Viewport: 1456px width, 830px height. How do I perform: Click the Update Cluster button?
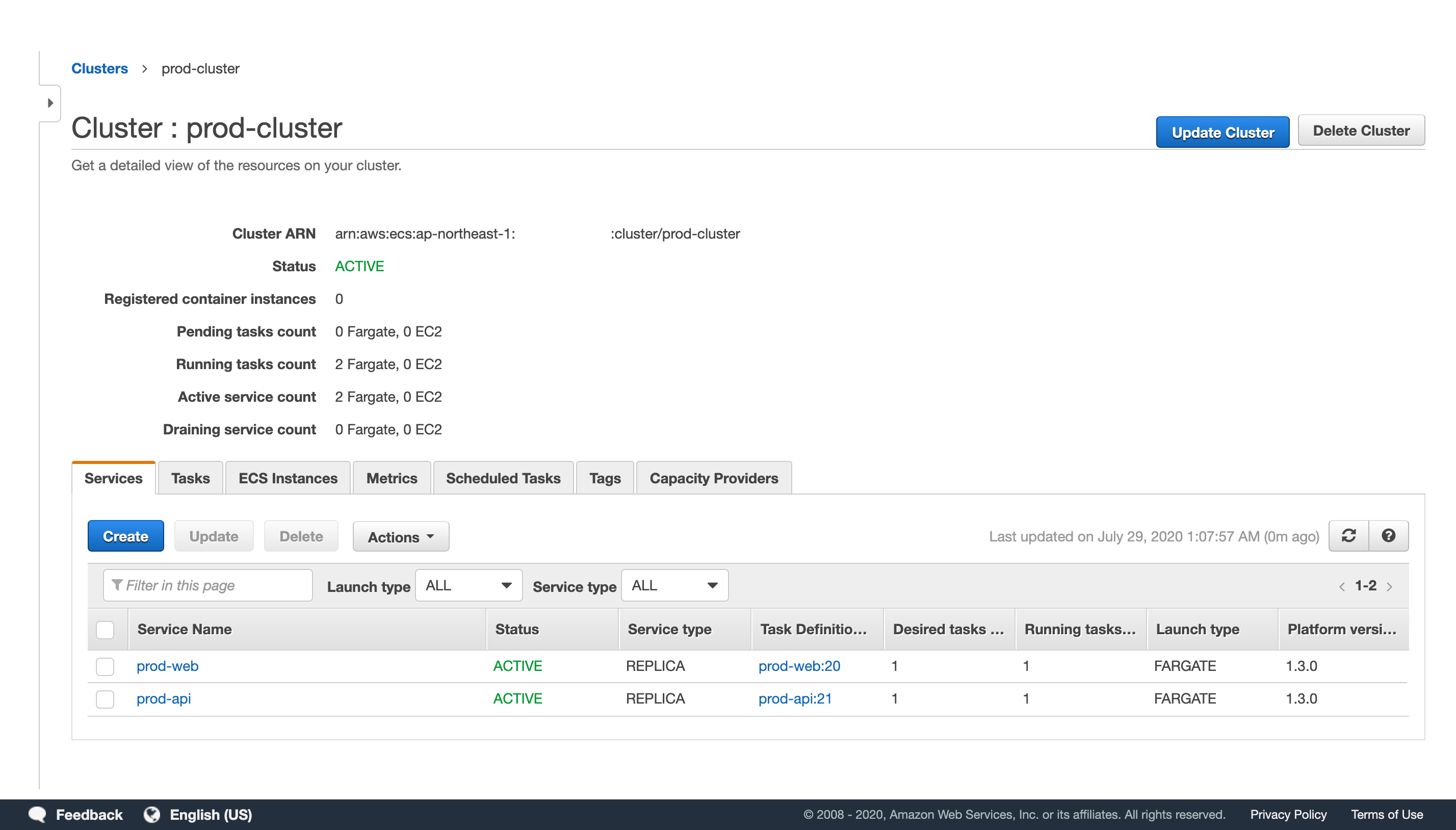coord(1223,132)
